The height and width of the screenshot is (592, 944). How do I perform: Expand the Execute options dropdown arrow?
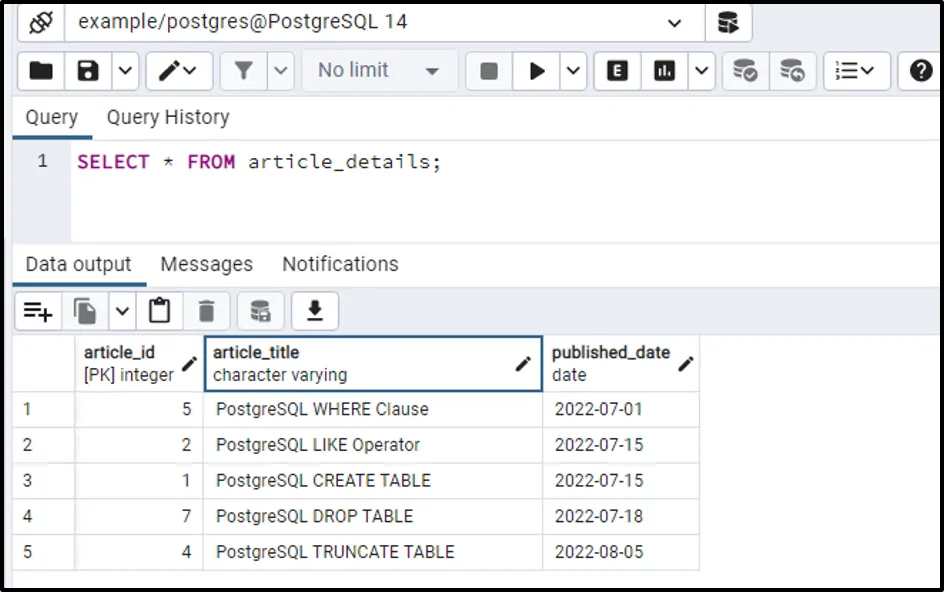tap(573, 71)
